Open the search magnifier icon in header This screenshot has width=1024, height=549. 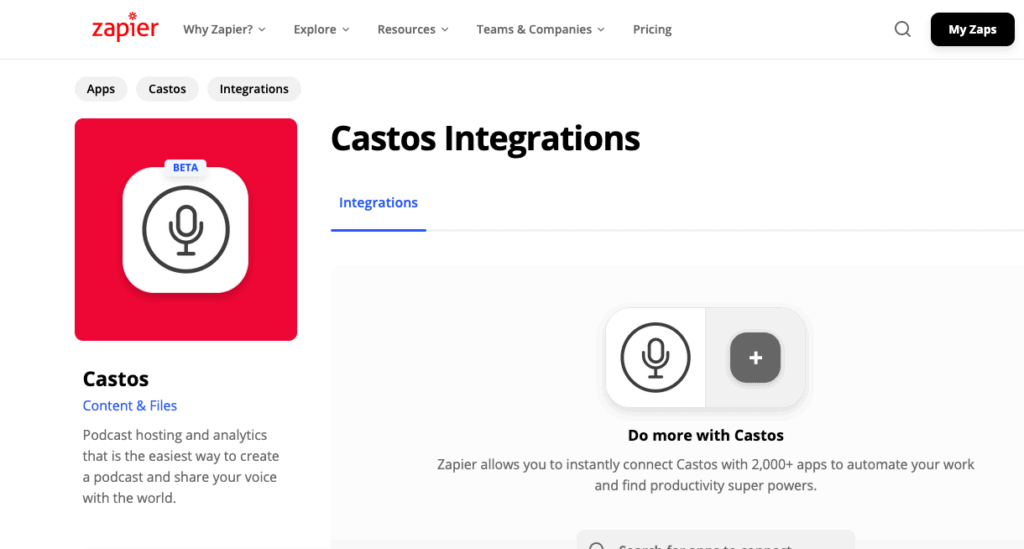click(x=903, y=29)
